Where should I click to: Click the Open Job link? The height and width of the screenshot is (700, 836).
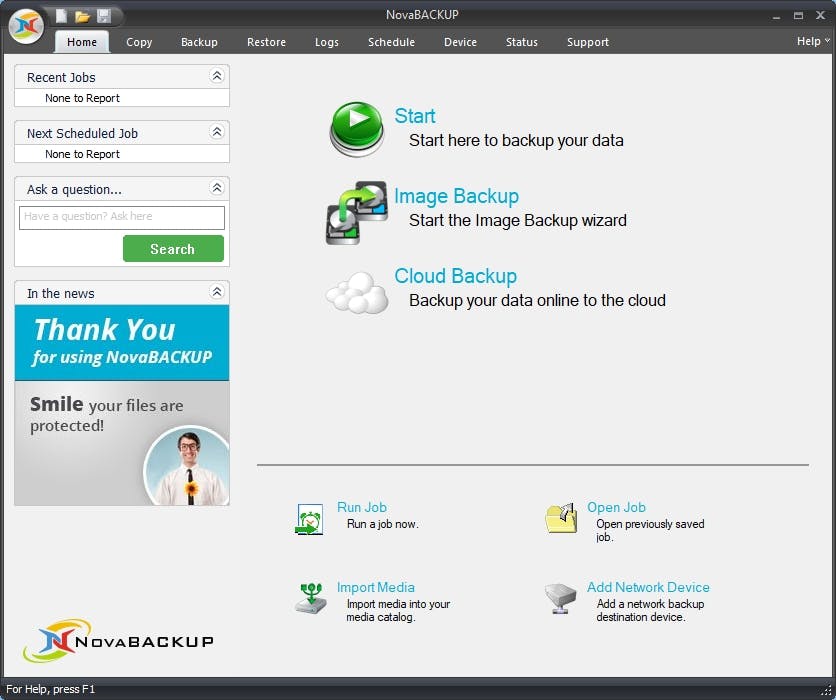pos(616,507)
